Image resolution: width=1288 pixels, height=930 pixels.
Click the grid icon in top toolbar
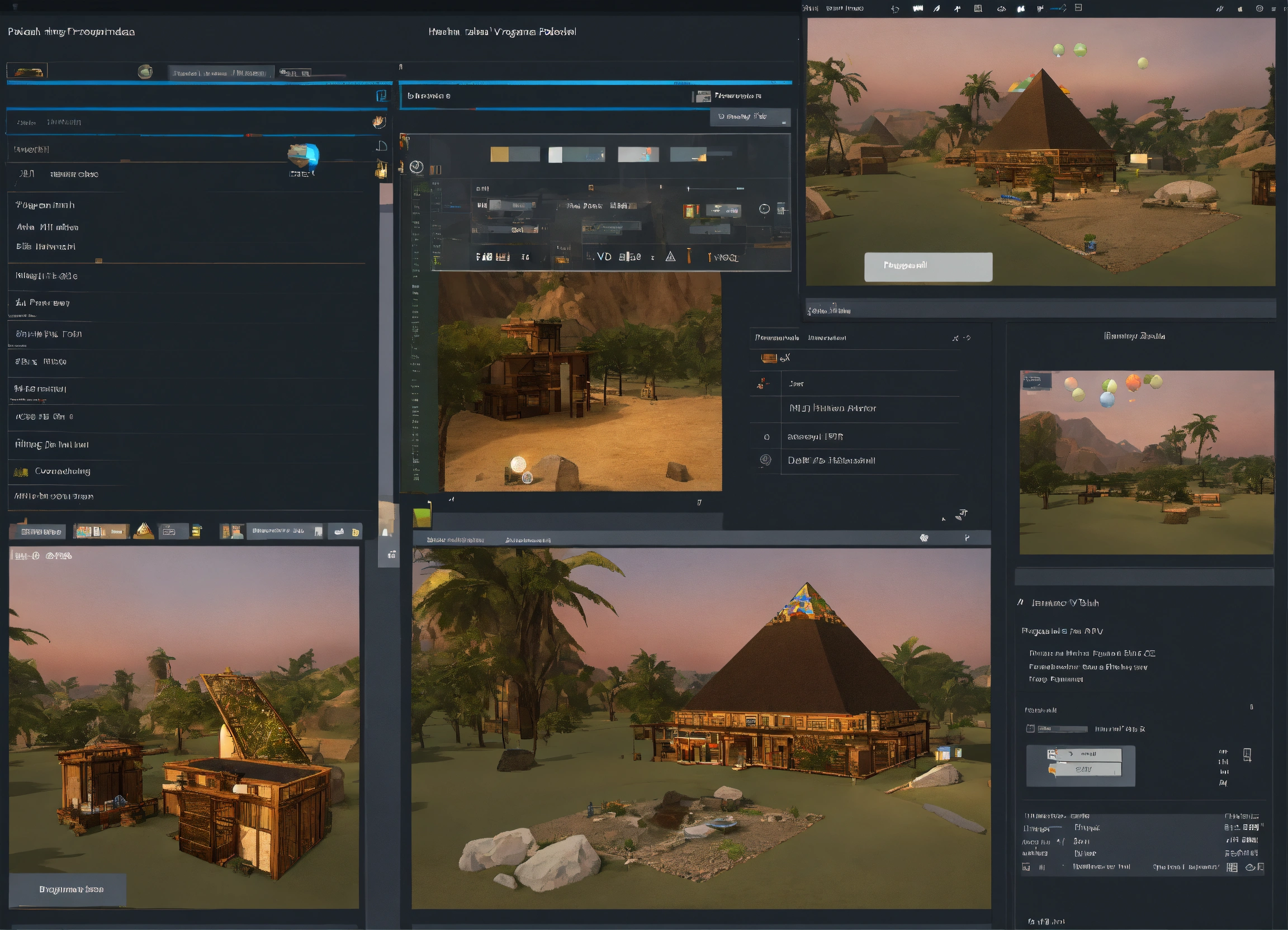pyautogui.click(x=978, y=8)
